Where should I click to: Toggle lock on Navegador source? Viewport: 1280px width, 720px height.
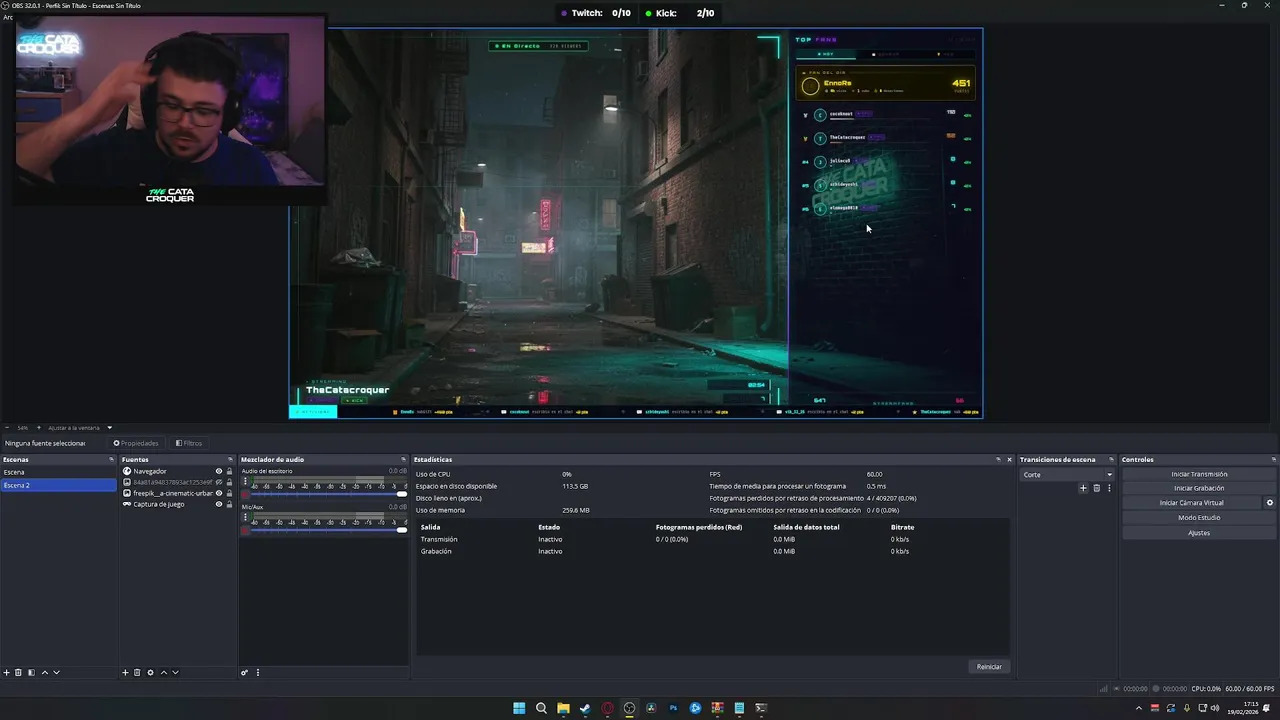coord(229,471)
